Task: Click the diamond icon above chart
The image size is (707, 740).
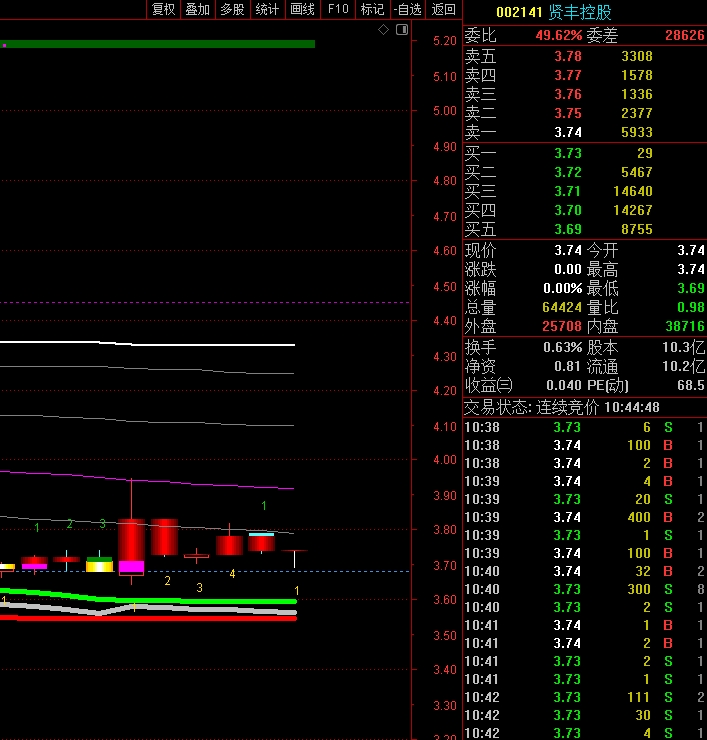Action: (x=383, y=30)
